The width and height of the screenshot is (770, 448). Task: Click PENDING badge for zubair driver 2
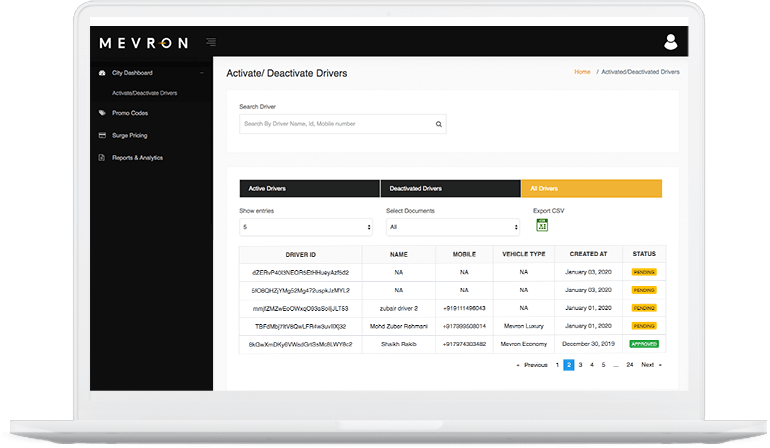[644, 308]
